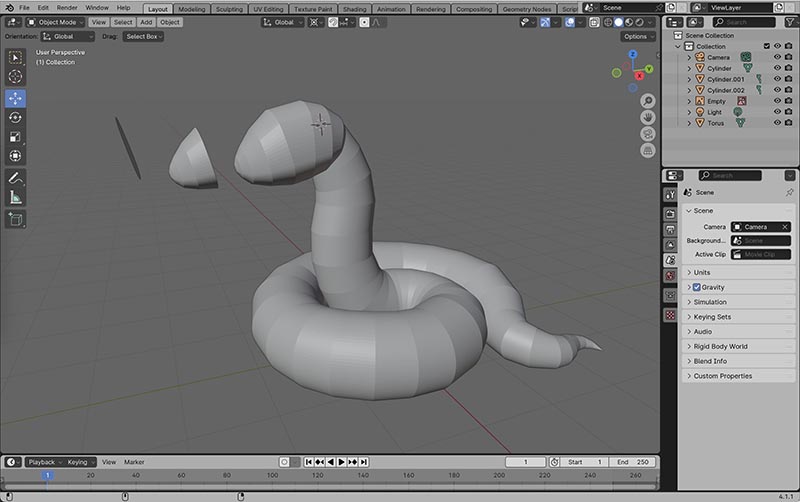Select the Annotate pencil tool
The height and width of the screenshot is (502, 800).
coord(16,178)
